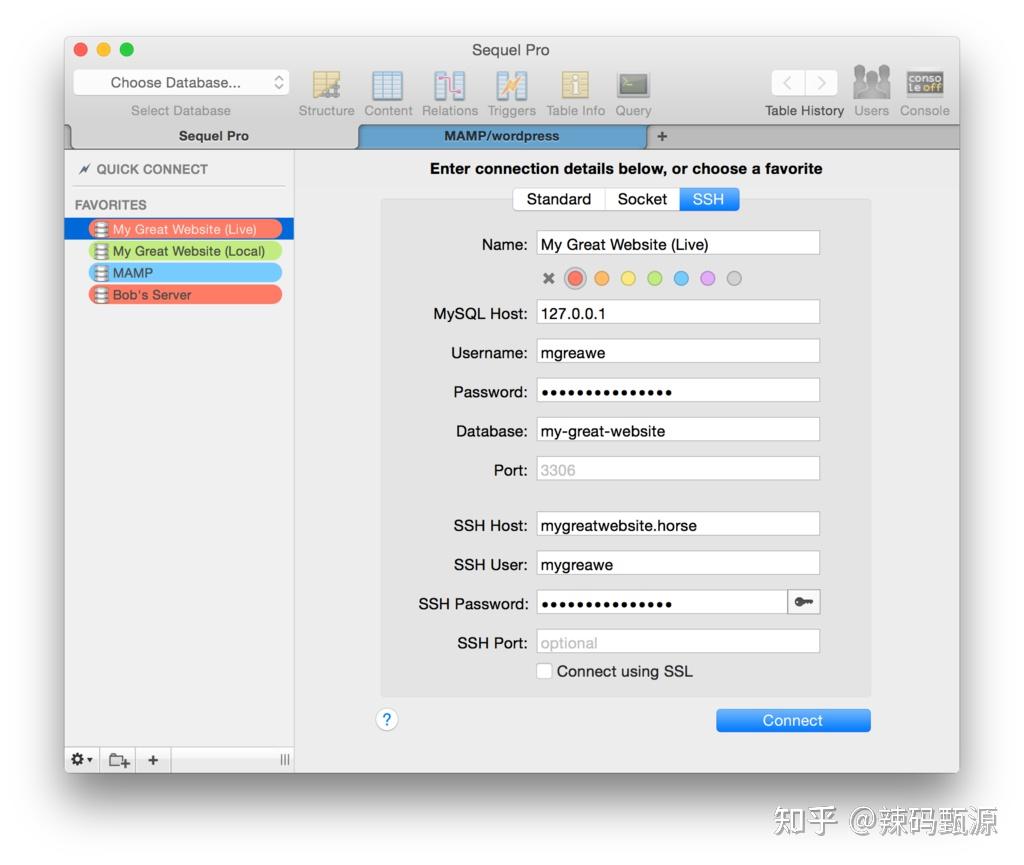The height and width of the screenshot is (865, 1024).
Task: Pick the green favorite color
Action: coord(654,278)
